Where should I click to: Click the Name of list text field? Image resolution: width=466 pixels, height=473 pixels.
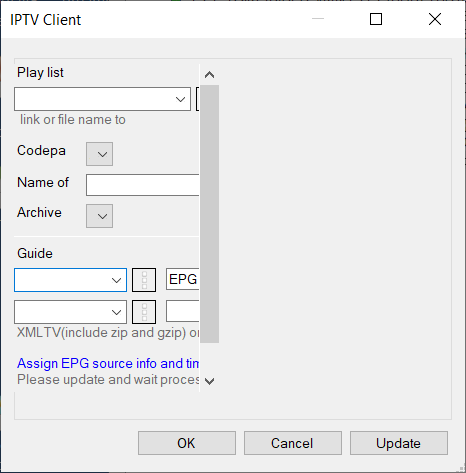143,185
